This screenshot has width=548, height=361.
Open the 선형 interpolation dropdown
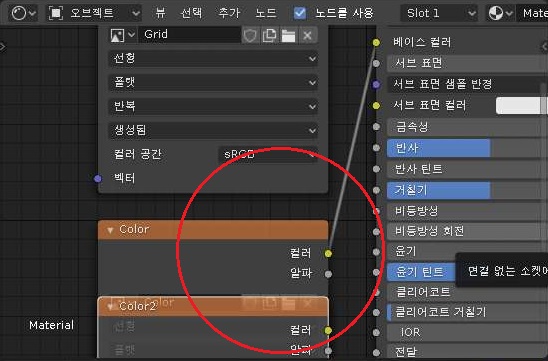tap(214, 58)
